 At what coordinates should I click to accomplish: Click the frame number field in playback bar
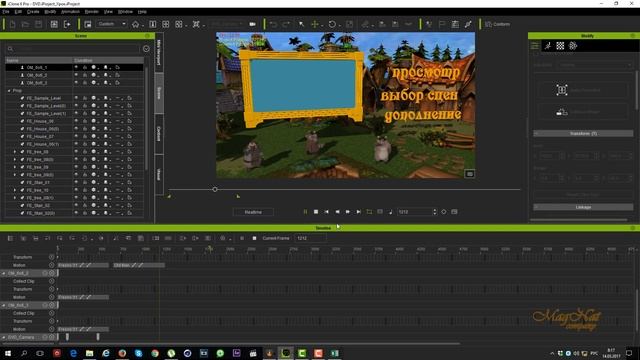414,212
